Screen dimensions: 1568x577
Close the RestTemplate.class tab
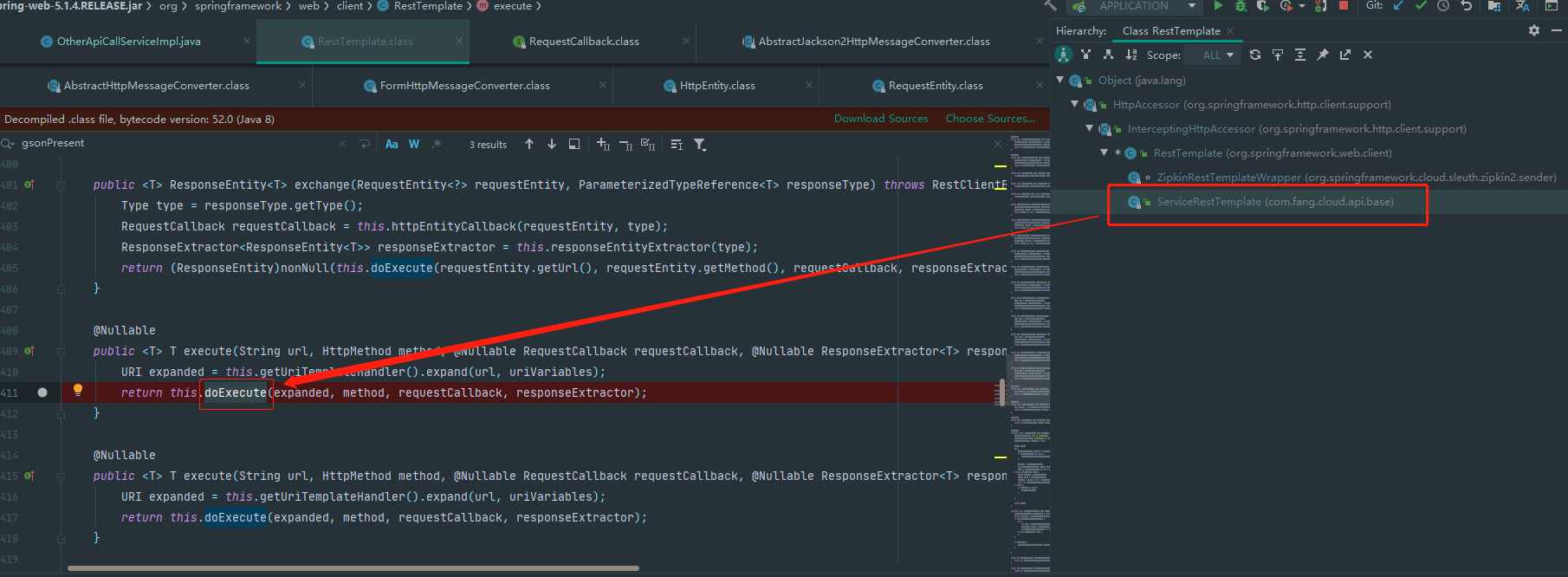459,41
